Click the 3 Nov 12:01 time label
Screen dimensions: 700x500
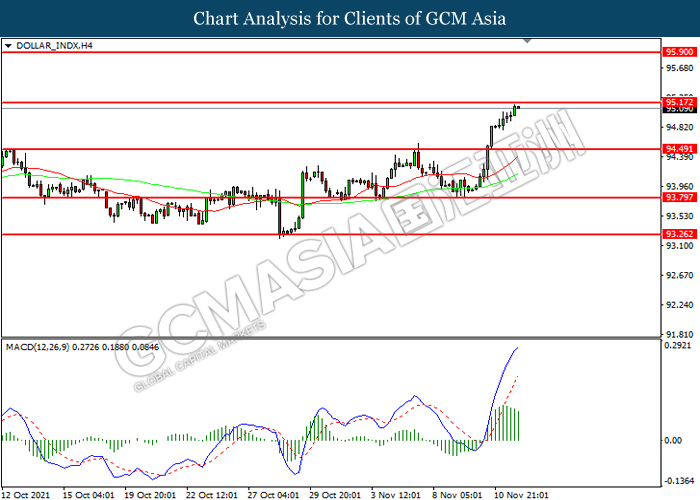click(x=396, y=495)
